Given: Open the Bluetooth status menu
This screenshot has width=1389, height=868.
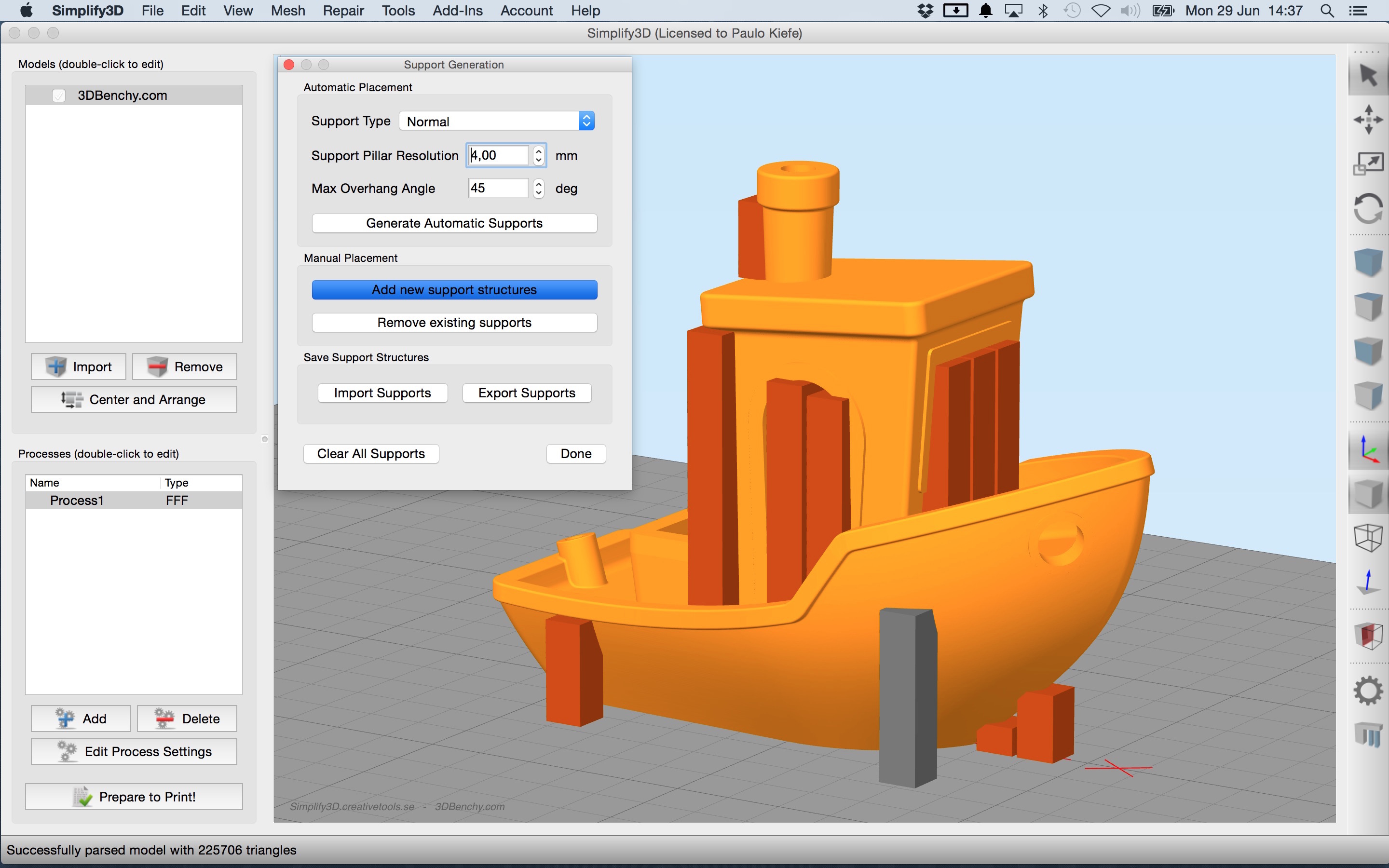Looking at the screenshot, I should pos(1043,10).
